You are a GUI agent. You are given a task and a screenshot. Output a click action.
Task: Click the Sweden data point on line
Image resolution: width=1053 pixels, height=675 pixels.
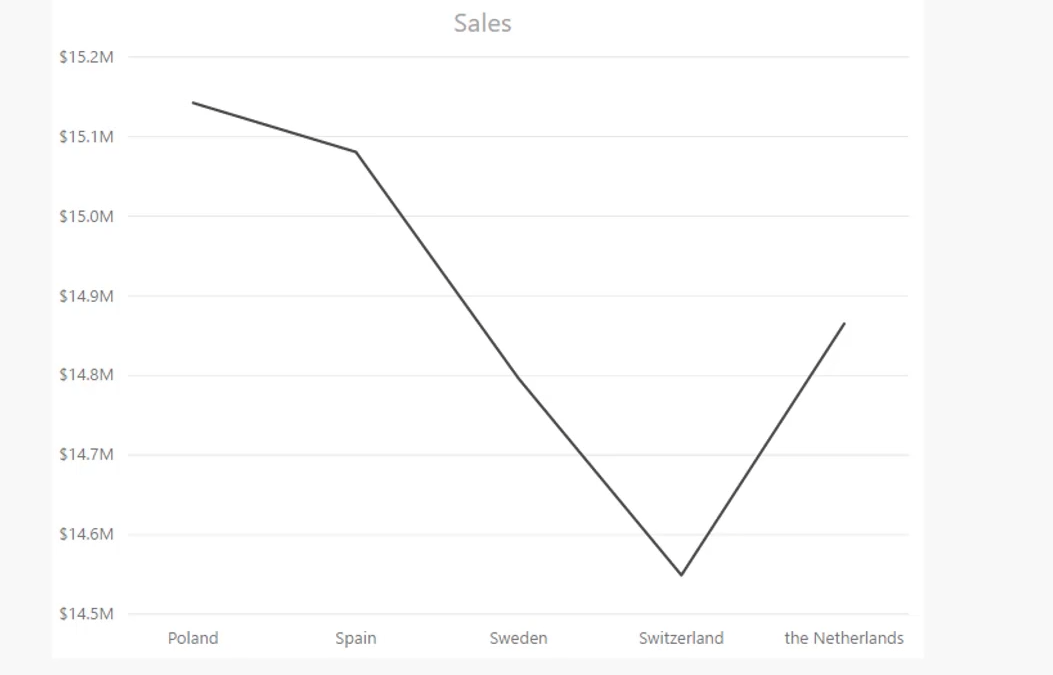coord(518,377)
